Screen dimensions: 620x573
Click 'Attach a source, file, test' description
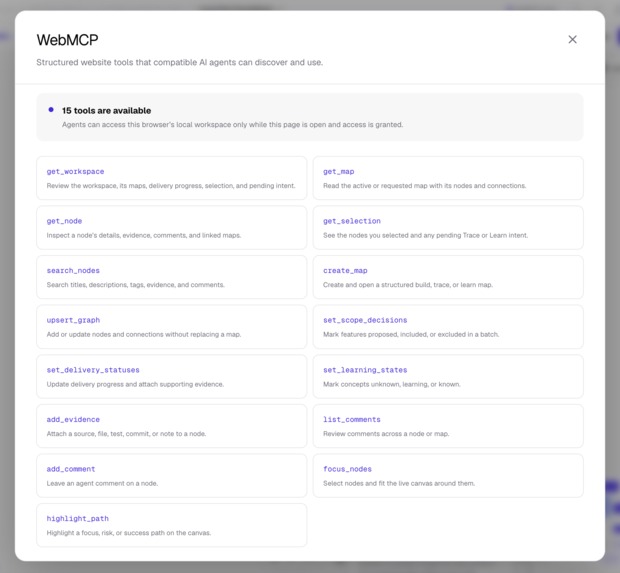click(x=126, y=434)
